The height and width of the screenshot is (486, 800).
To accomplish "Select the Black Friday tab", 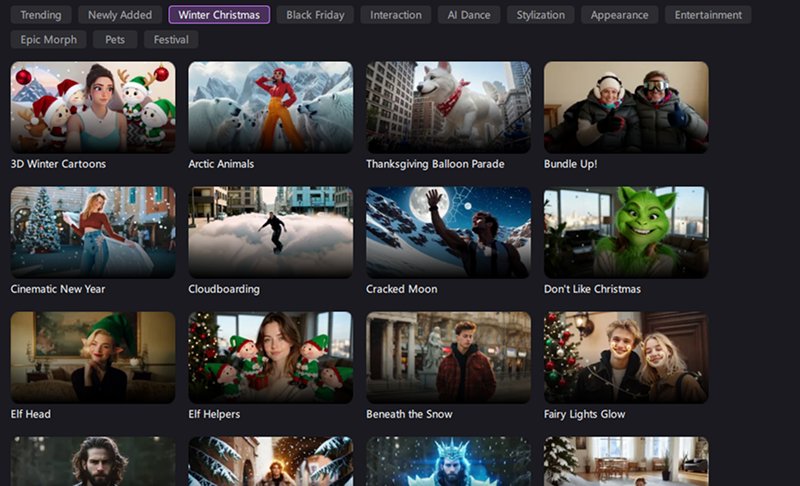I will click(315, 15).
